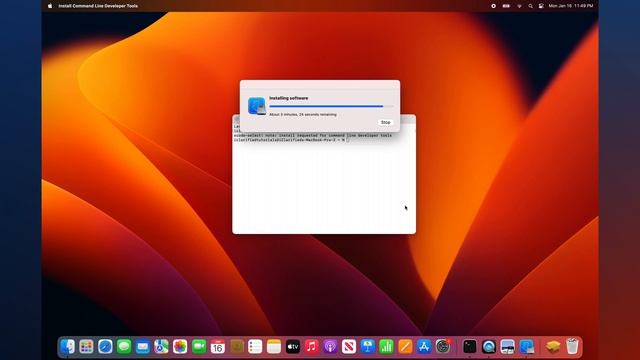This screenshot has height=360, width=640.
Task: Click the Terminal prompt line with cursor
Action: 291,140
